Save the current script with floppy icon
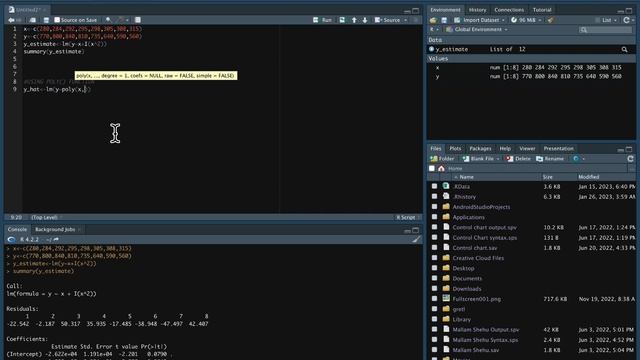640x360 pixels. 46,20
